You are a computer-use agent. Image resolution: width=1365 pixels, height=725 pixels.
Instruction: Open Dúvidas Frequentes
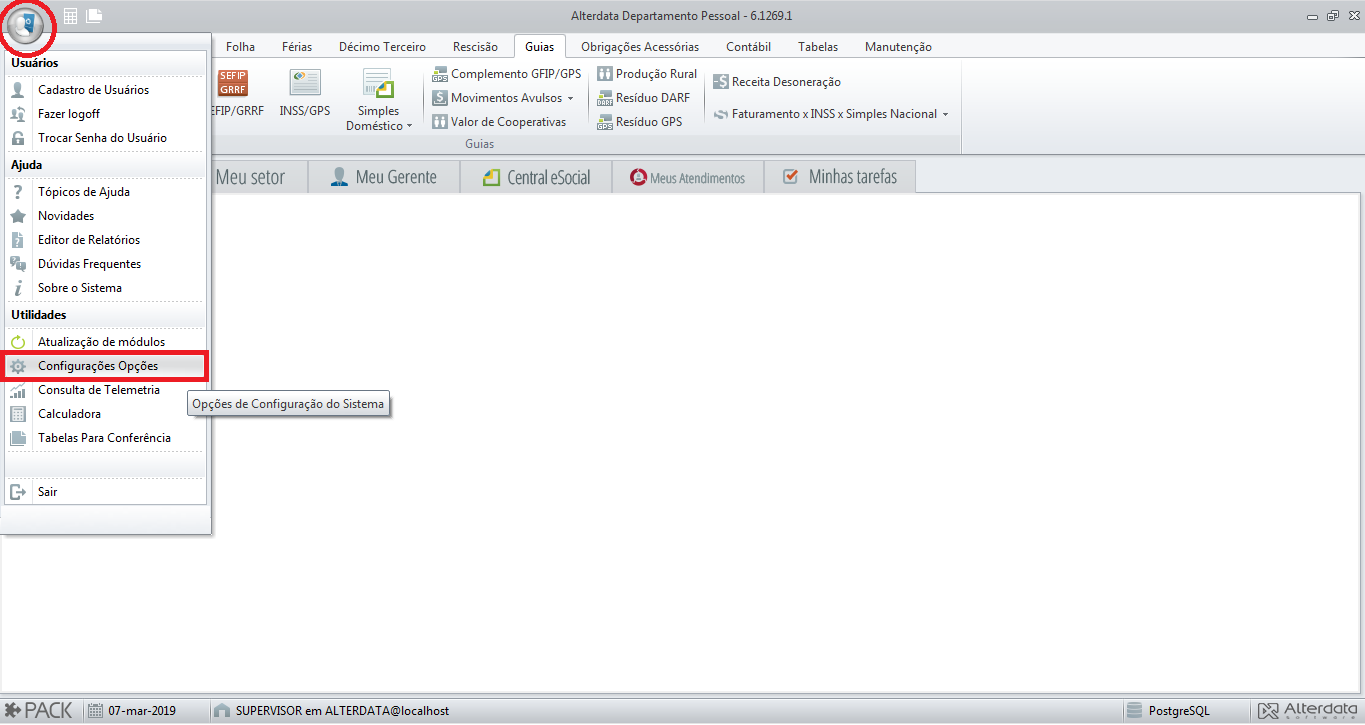pyautogui.click(x=106, y=264)
